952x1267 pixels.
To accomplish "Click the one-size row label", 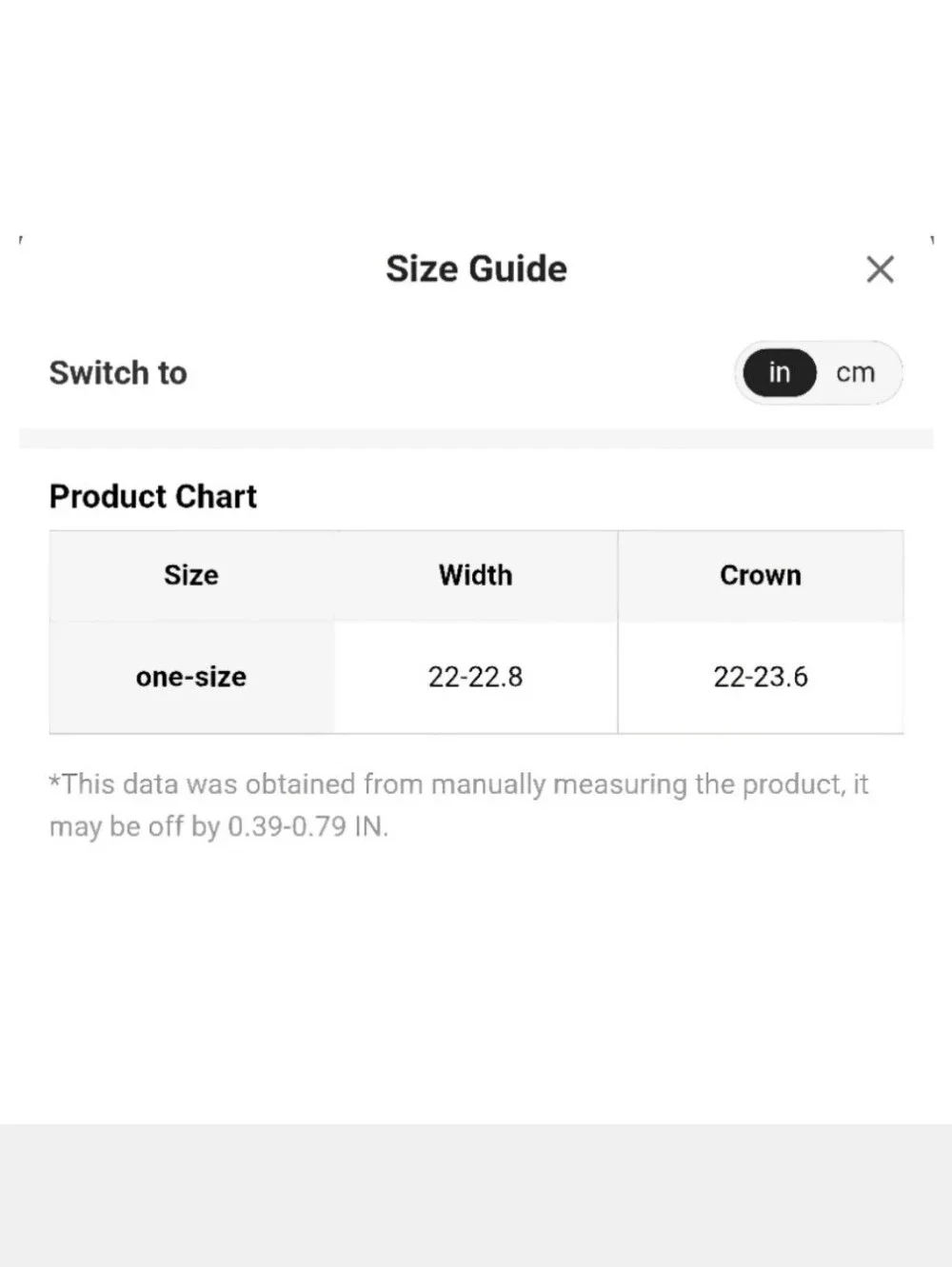I will pyautogui.click(x=191, y=677).
